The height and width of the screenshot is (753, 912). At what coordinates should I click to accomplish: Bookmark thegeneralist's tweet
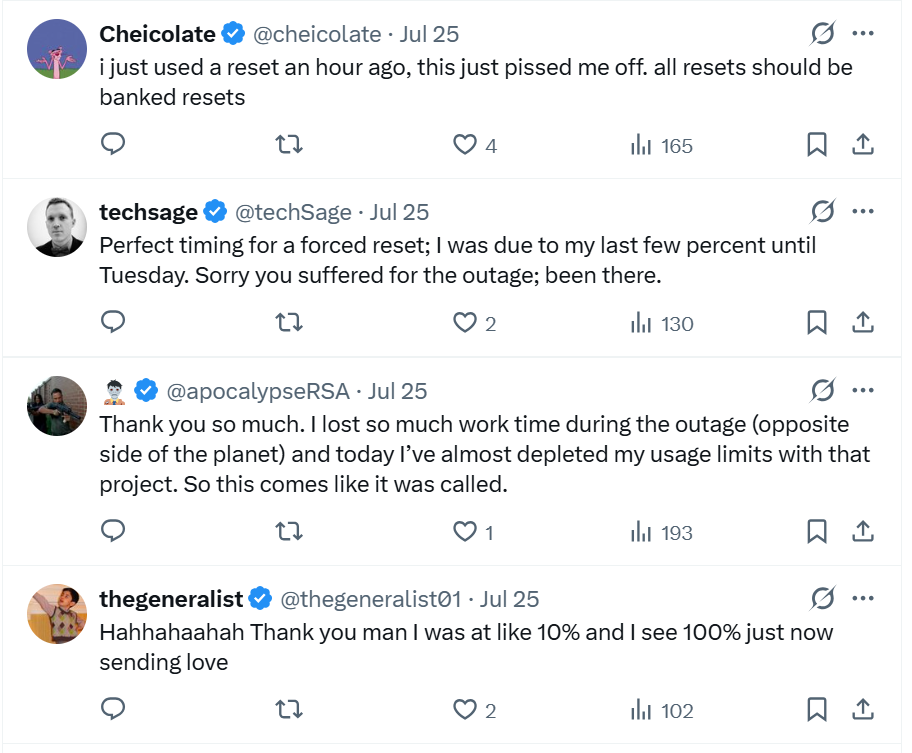click(x=817, y=709)
